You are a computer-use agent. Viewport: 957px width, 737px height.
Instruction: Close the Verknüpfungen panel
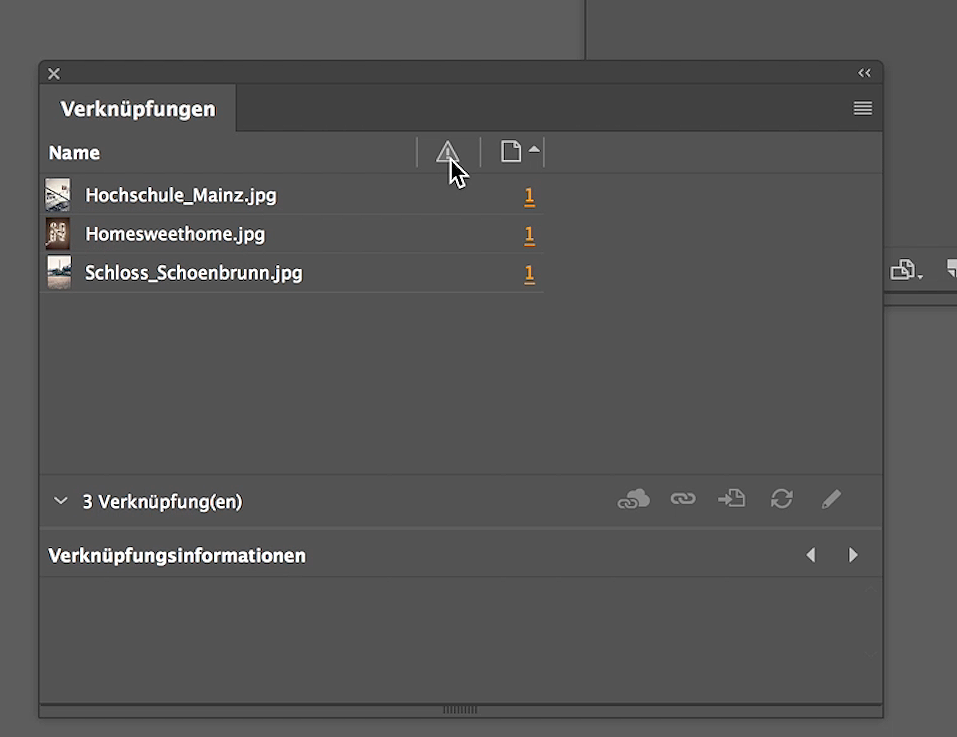pyautogui.click(x=54, y=73)
